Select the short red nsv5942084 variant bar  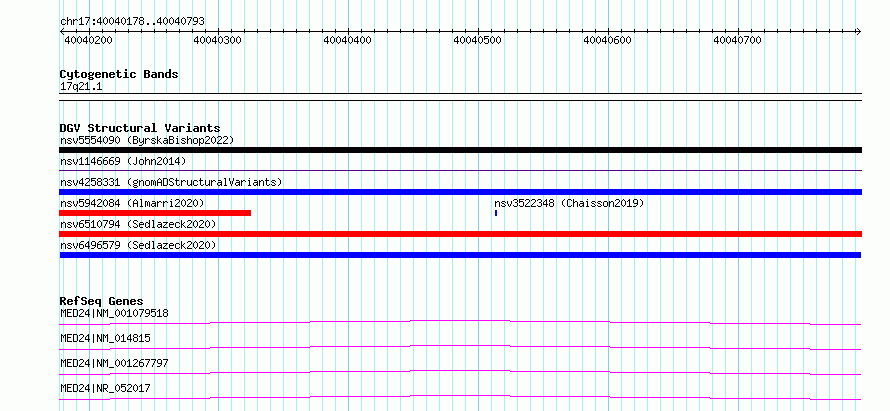tap(155, 213)
